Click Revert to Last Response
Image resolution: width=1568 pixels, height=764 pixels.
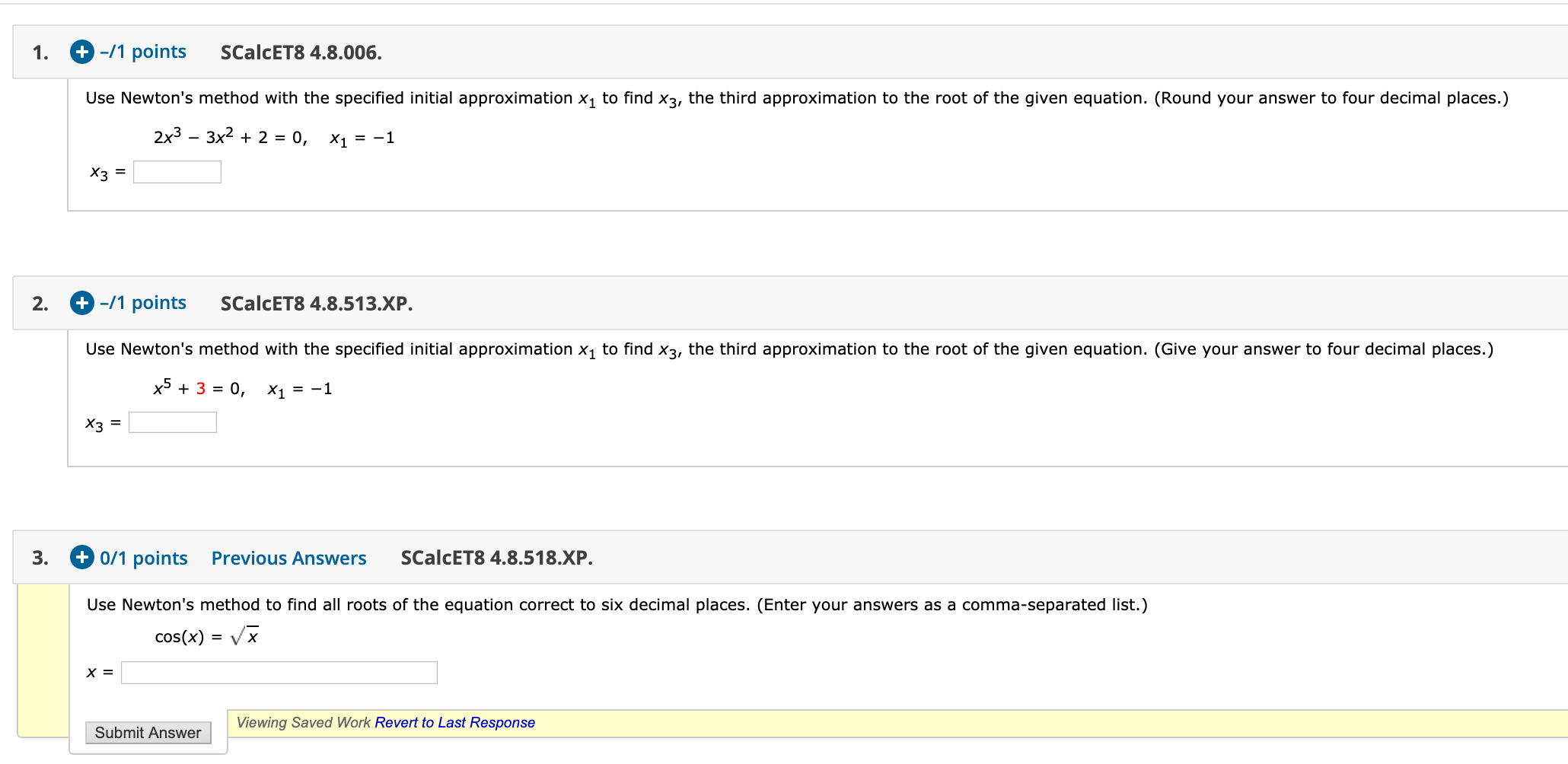tap(454, 722)
